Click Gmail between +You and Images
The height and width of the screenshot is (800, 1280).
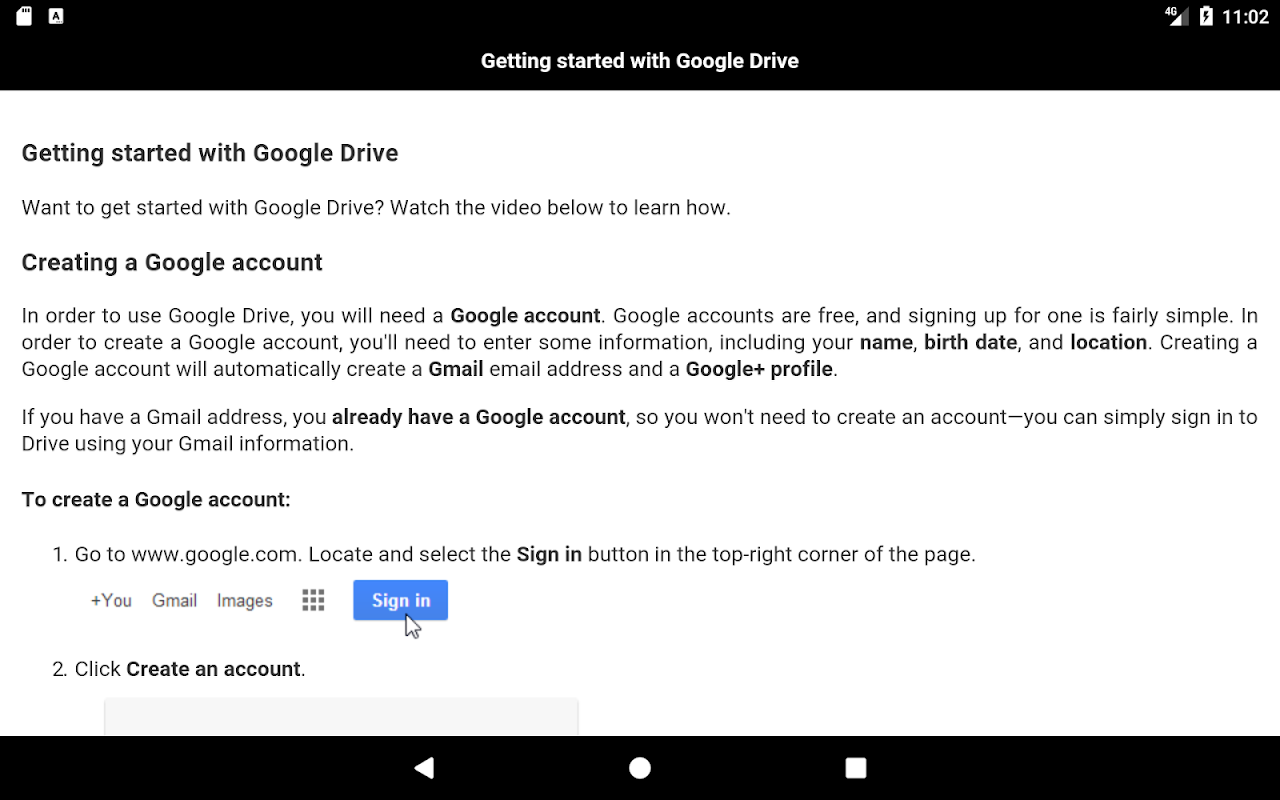174,600
